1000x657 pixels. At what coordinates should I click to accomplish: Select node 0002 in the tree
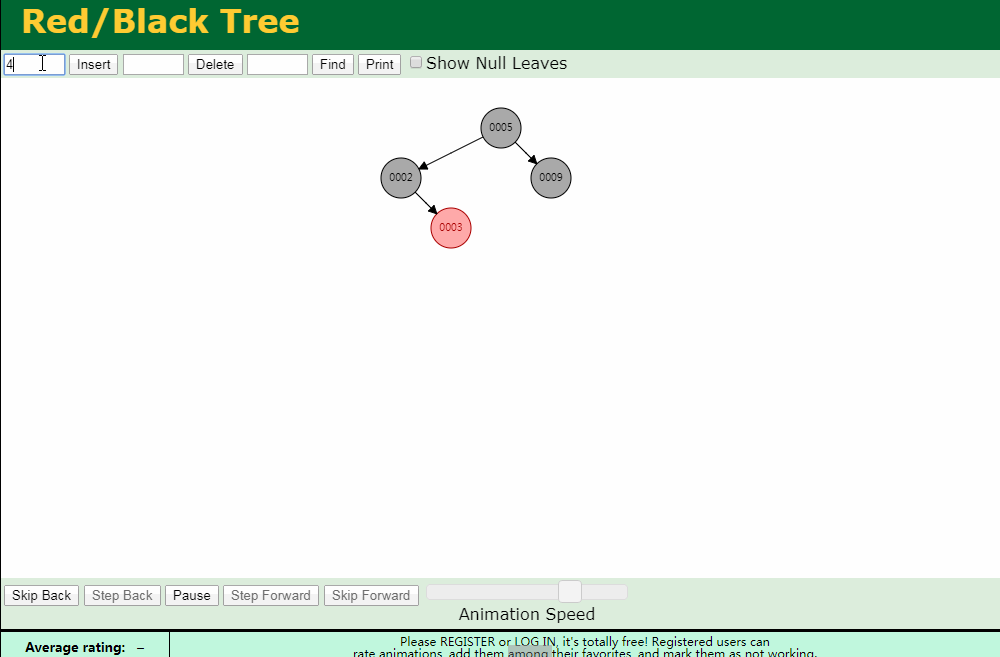(x=401, y=177)
